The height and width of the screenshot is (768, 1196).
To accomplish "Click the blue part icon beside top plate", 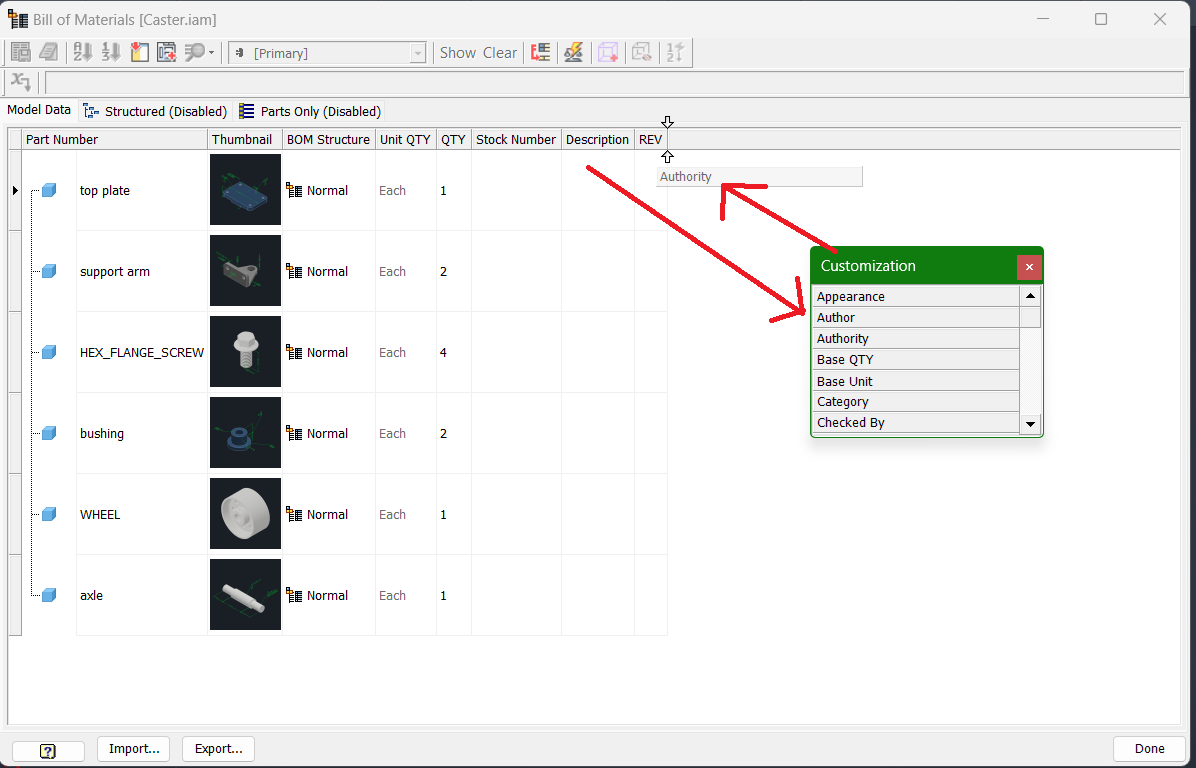I will pos(49,191).
